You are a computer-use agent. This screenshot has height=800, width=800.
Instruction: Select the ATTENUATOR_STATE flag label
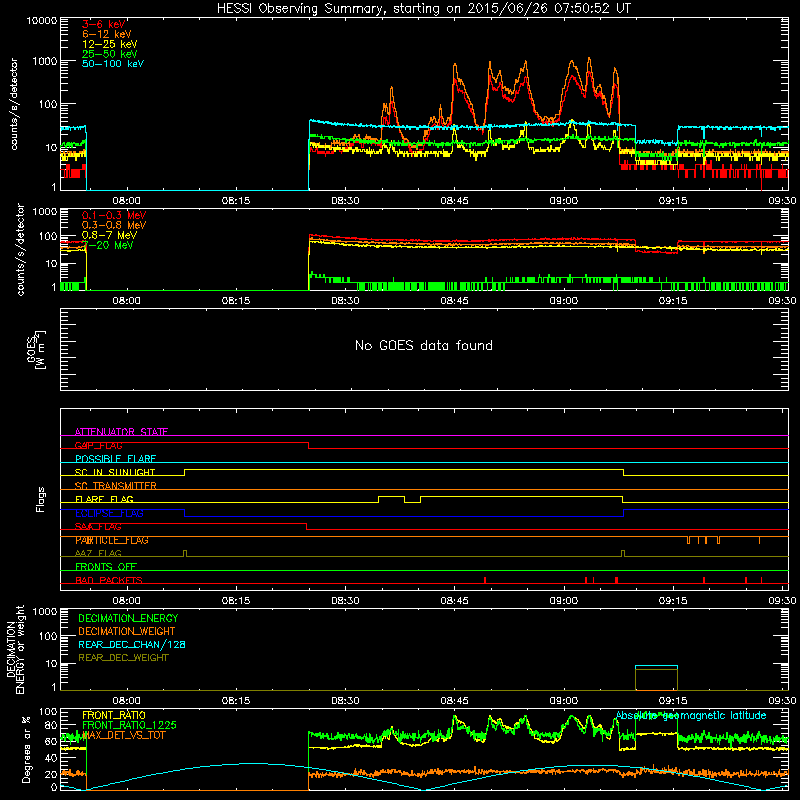click(121, 432)
